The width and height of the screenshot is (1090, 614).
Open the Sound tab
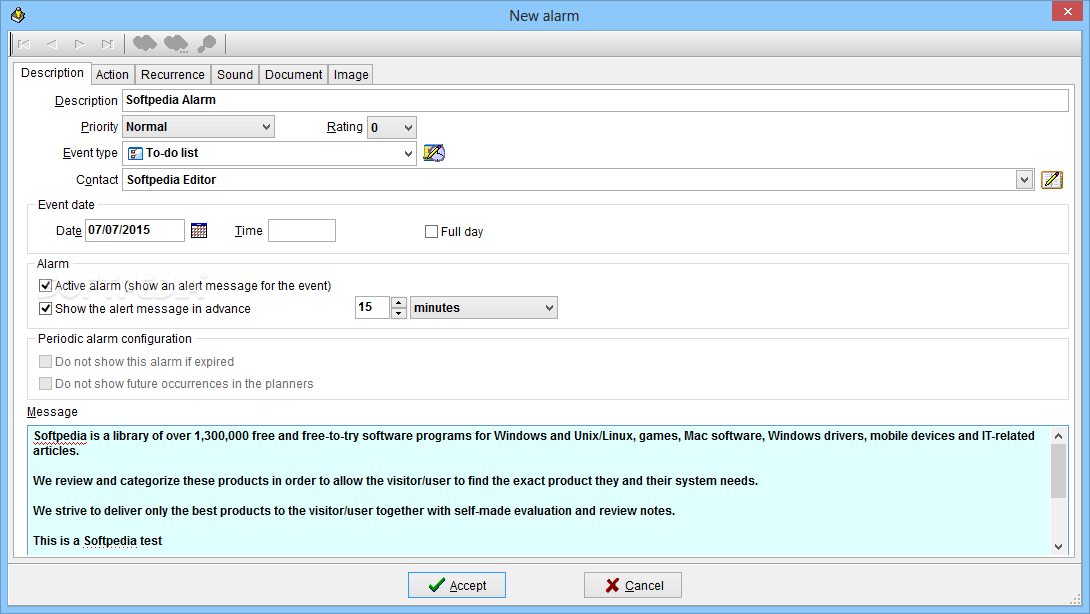(235, 74)
